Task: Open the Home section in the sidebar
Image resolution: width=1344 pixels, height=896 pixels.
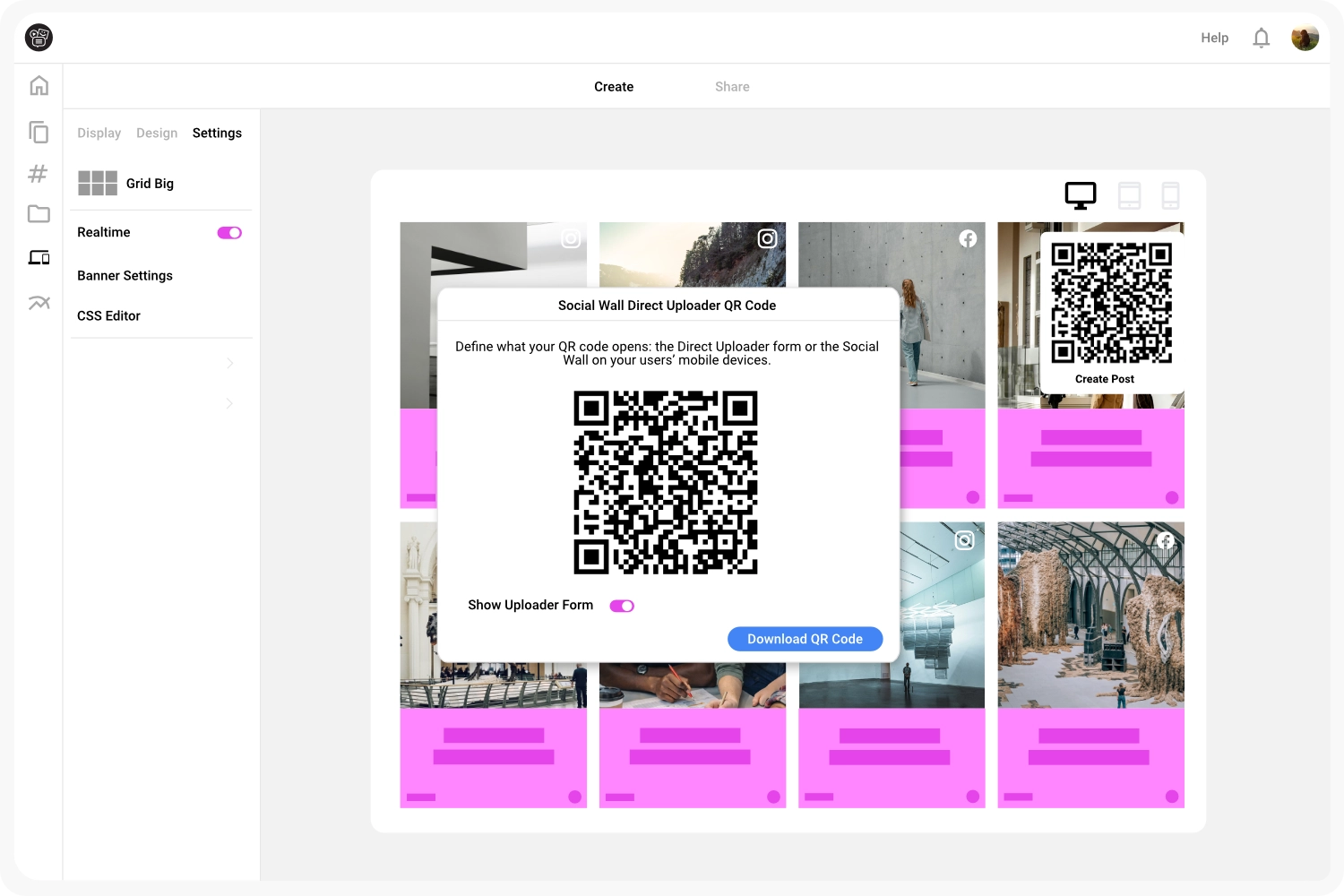Action: click(x=39, y=84)
